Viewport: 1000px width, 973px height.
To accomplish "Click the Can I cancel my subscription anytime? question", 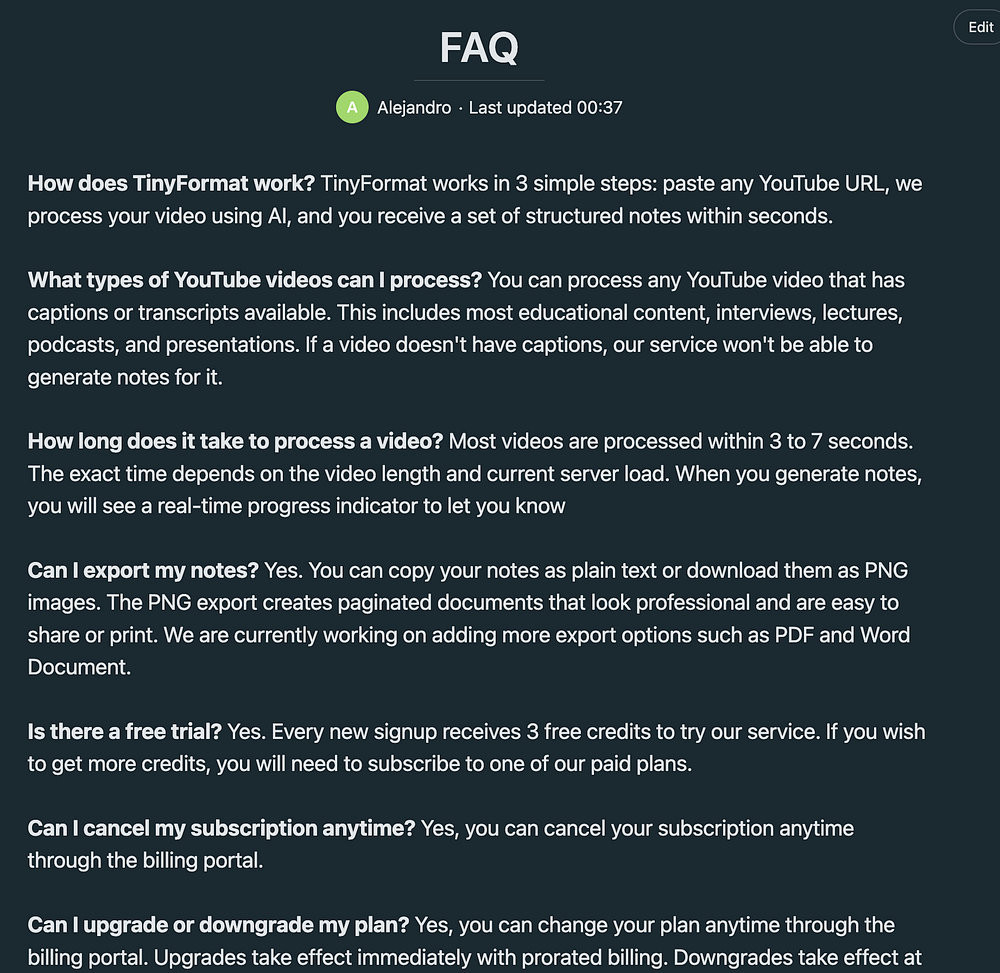I will 221,828.
